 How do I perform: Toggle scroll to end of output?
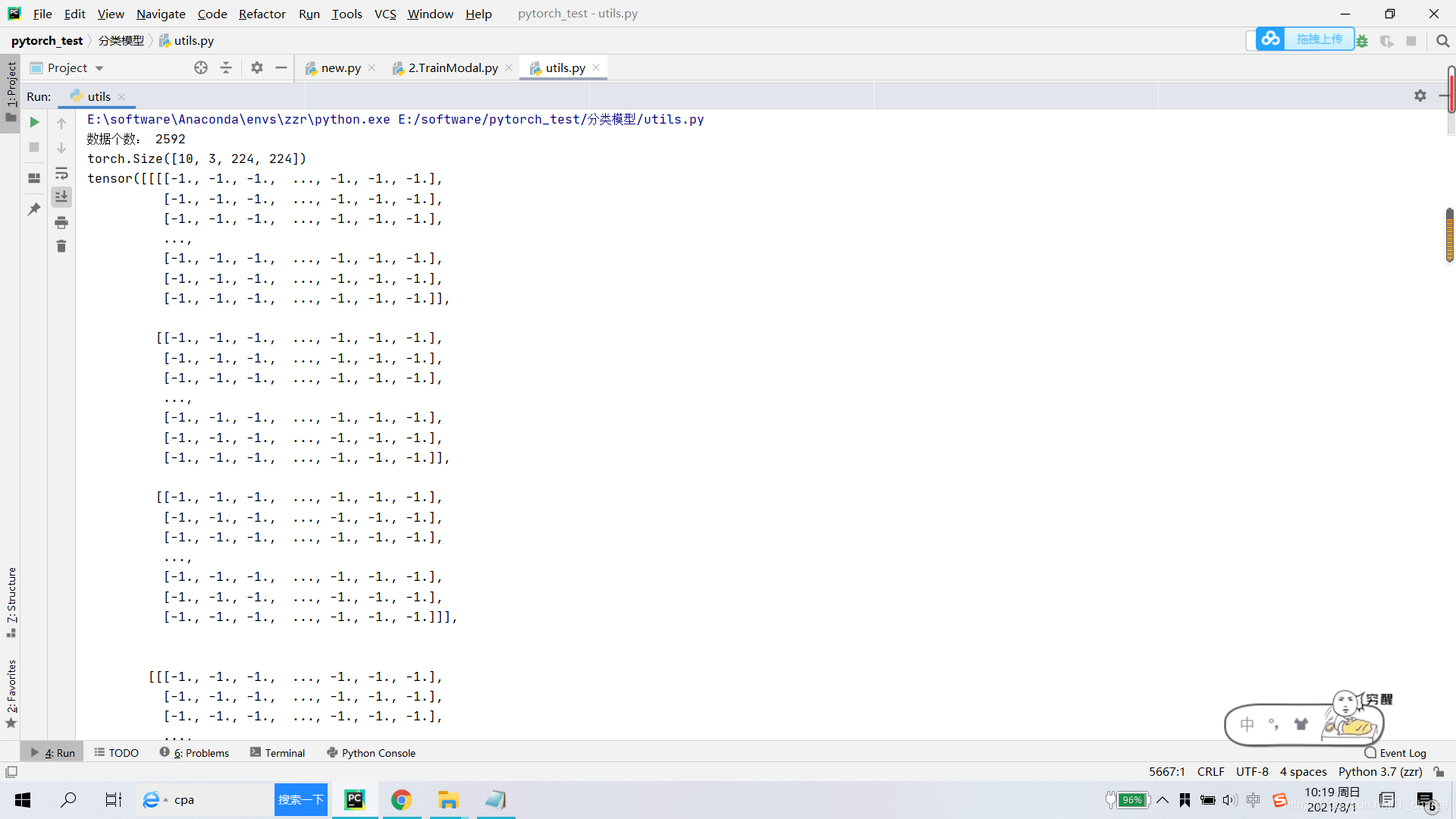pyautogui.click(x=61, y=197)
